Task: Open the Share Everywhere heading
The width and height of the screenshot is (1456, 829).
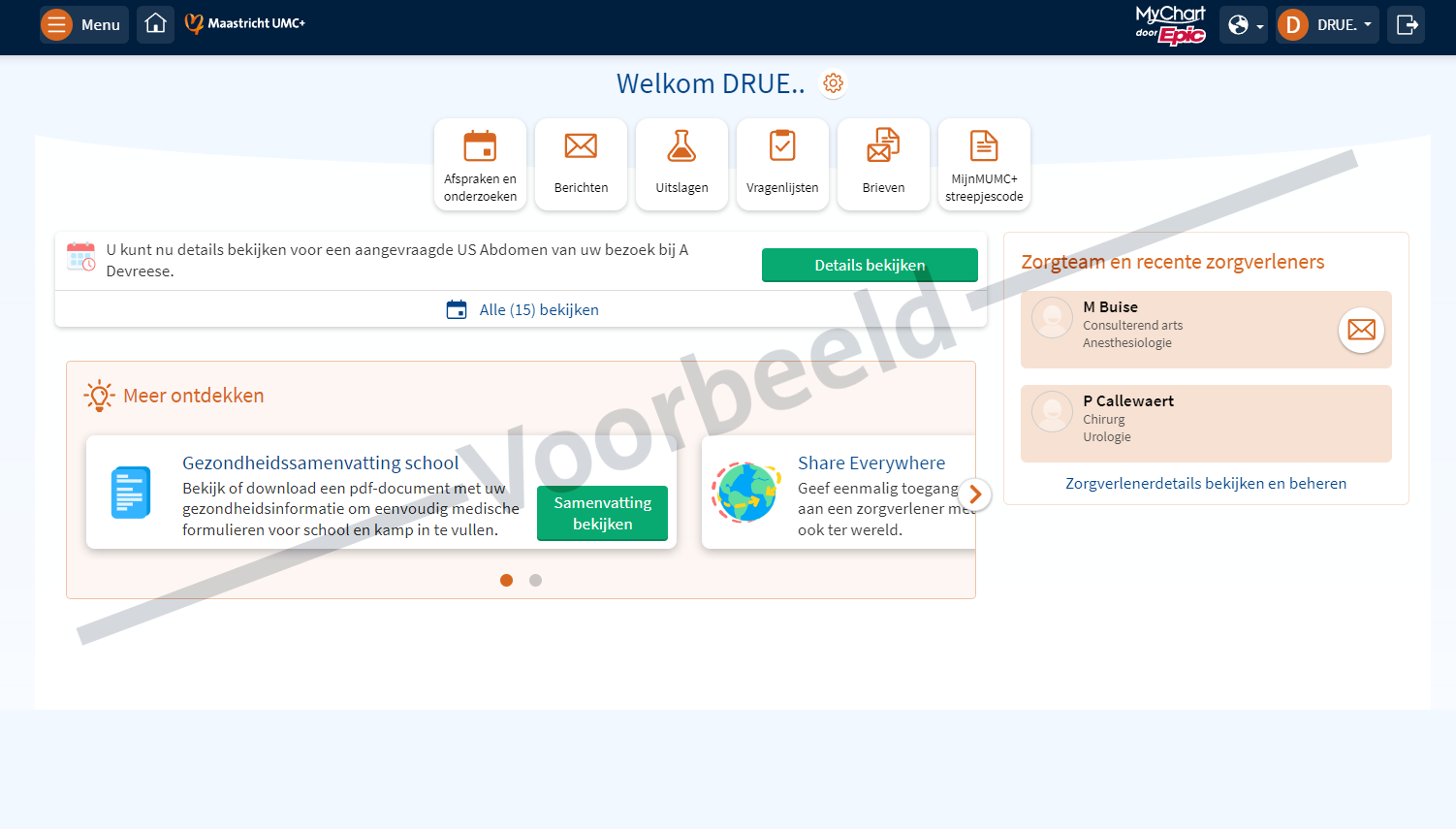Action: [x=871, y=462]
